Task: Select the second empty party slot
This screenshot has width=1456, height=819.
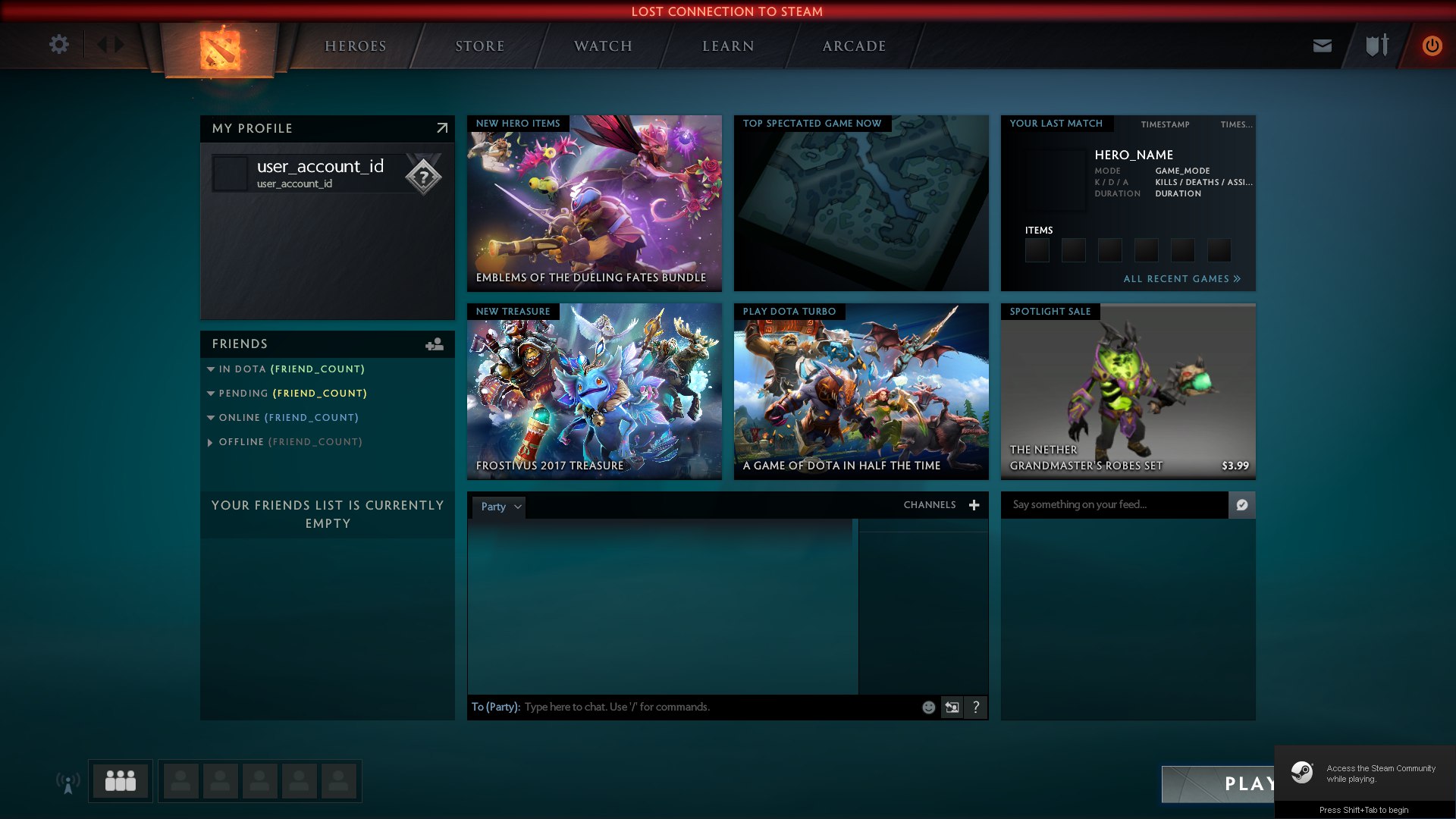Action: [221, 781]
